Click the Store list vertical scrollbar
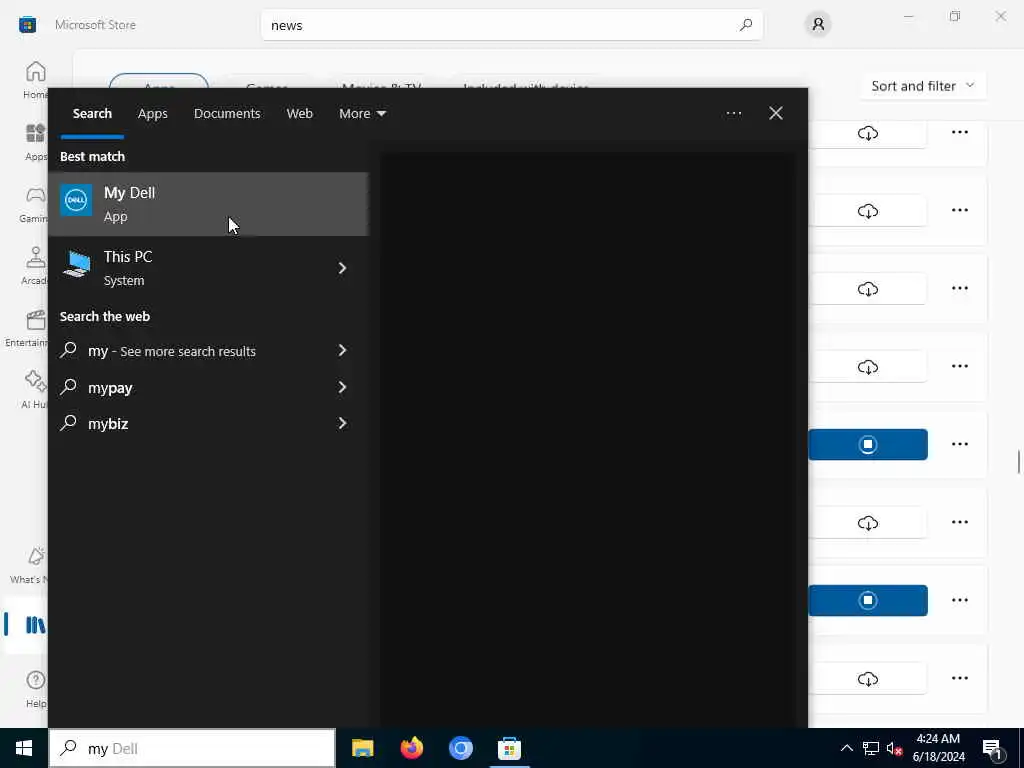Viewport: 1024px width, 768px height. 1019,462
